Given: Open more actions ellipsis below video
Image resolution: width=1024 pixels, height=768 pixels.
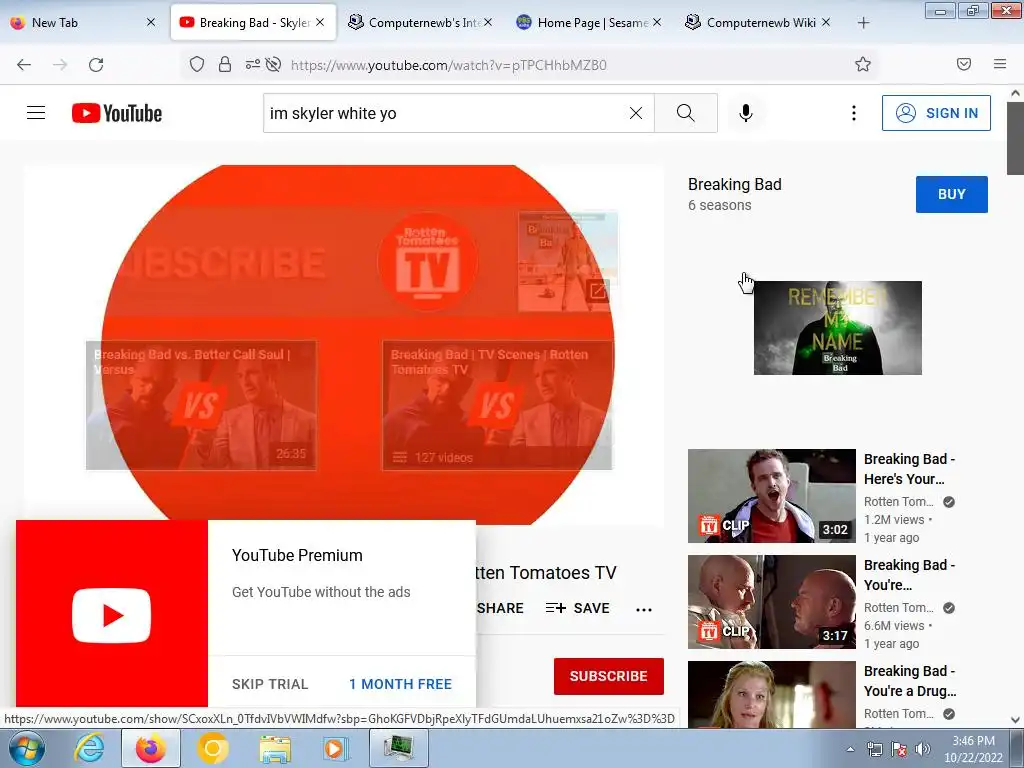Looking at the screenshot, I should pyautogui.click(x=644, y=609).
